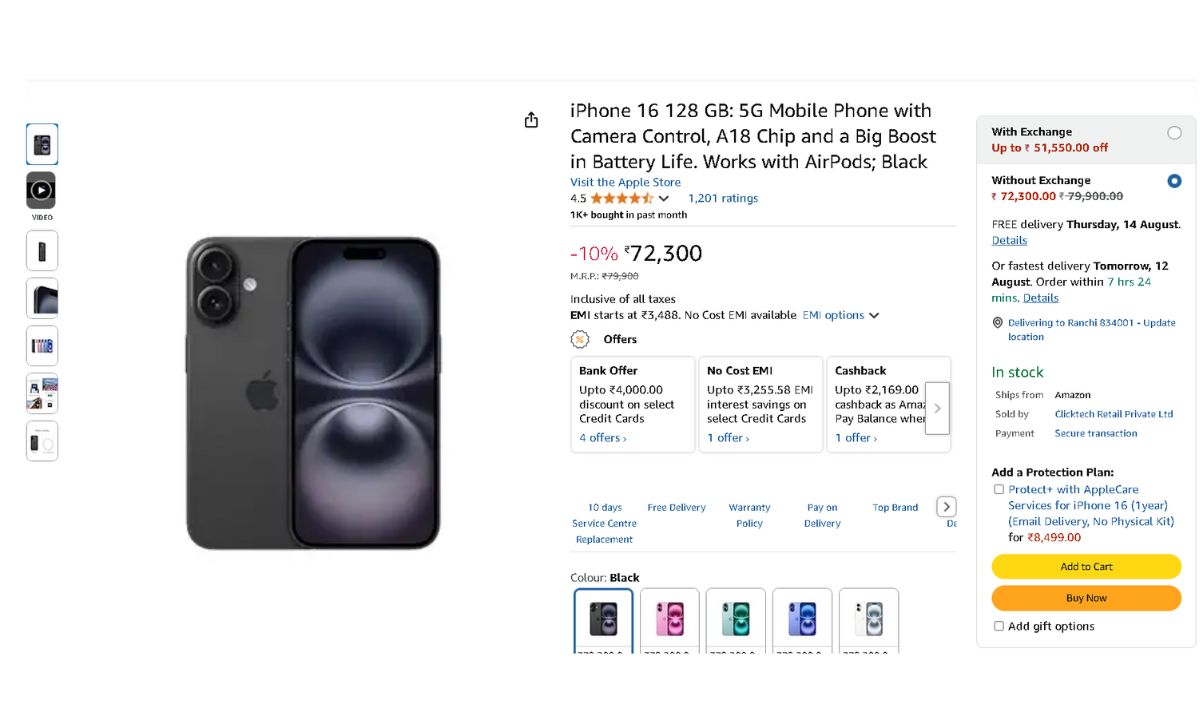Open the 4 offers bank offer link
Viewport: 1200px width, 720px height.
click(x=603, y=438)
